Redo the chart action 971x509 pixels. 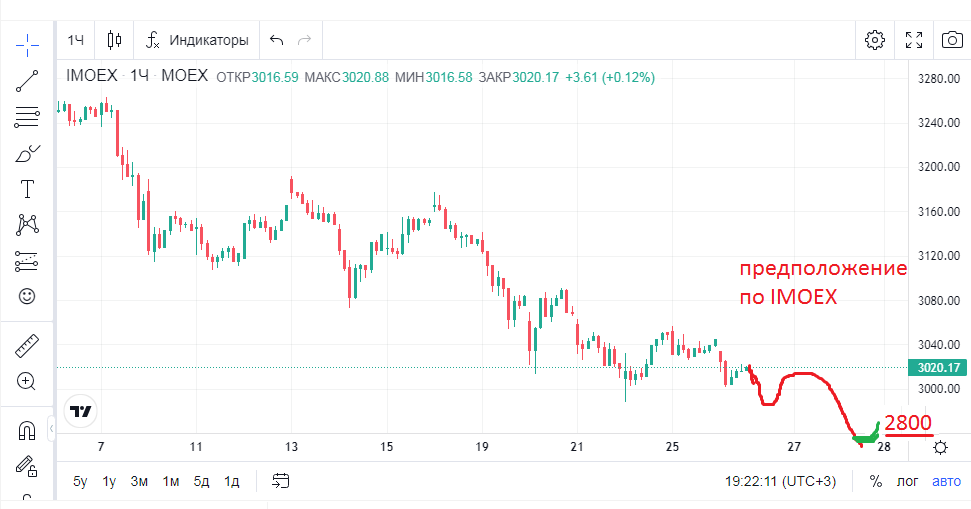pos(304,40)
